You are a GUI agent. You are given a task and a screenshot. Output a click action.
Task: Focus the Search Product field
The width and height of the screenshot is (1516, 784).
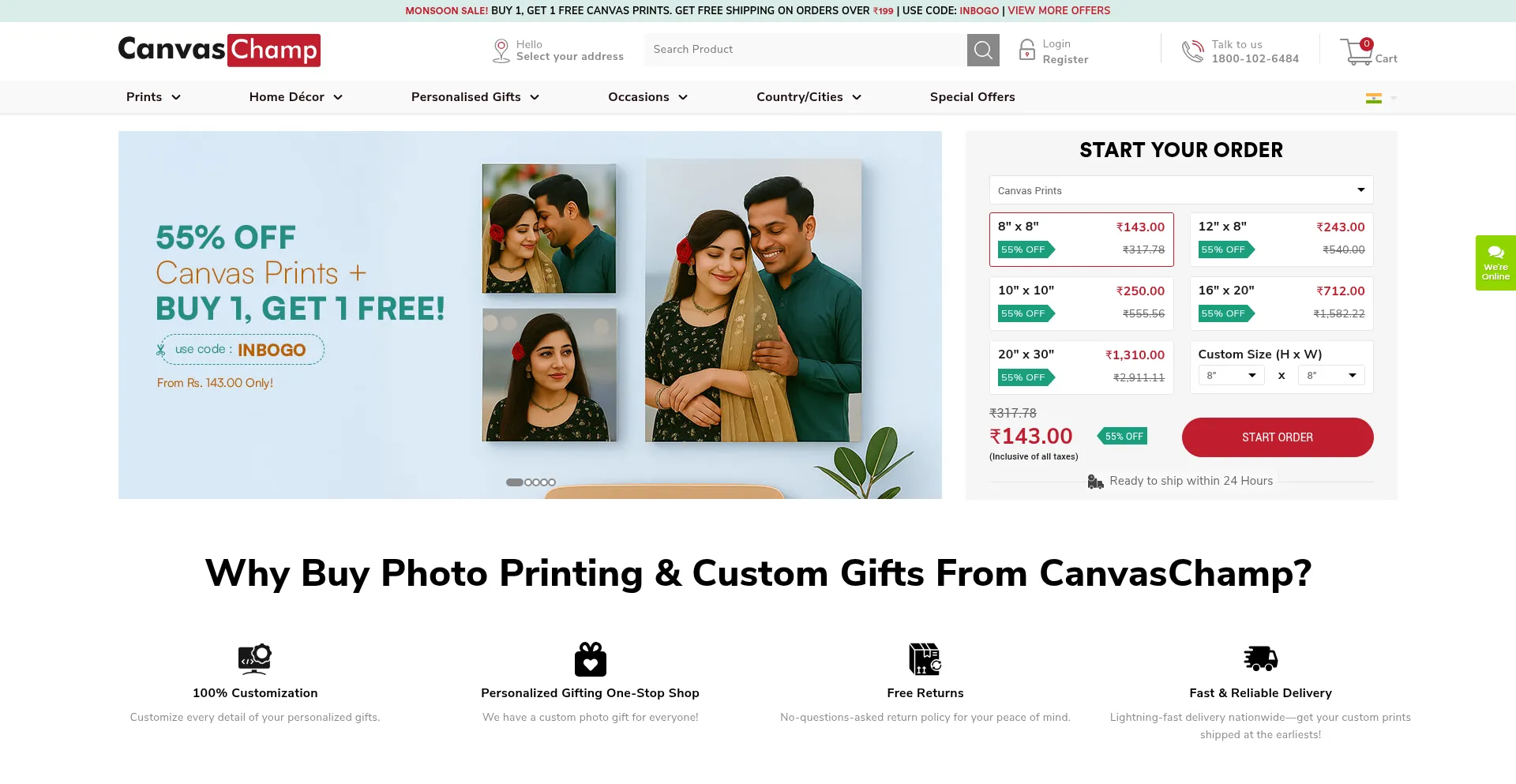pyautogui.click(x=805, y=50)
